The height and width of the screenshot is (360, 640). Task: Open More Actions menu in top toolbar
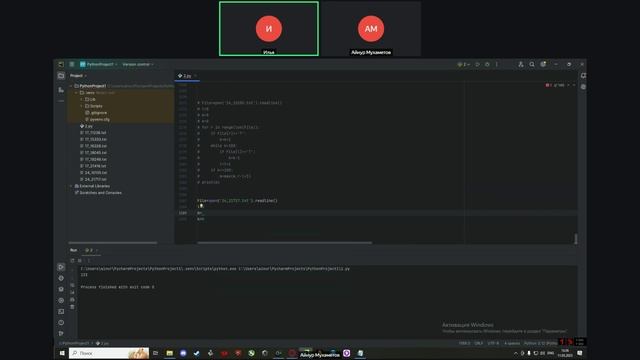coord(497,64)
